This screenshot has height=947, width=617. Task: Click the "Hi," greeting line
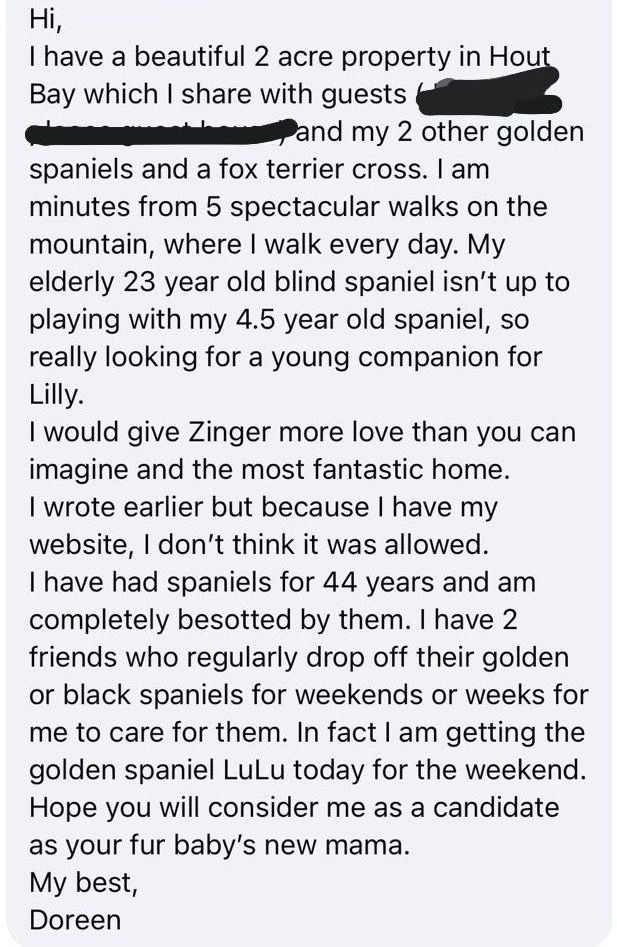pyautogui.click(x=46, y=20)
